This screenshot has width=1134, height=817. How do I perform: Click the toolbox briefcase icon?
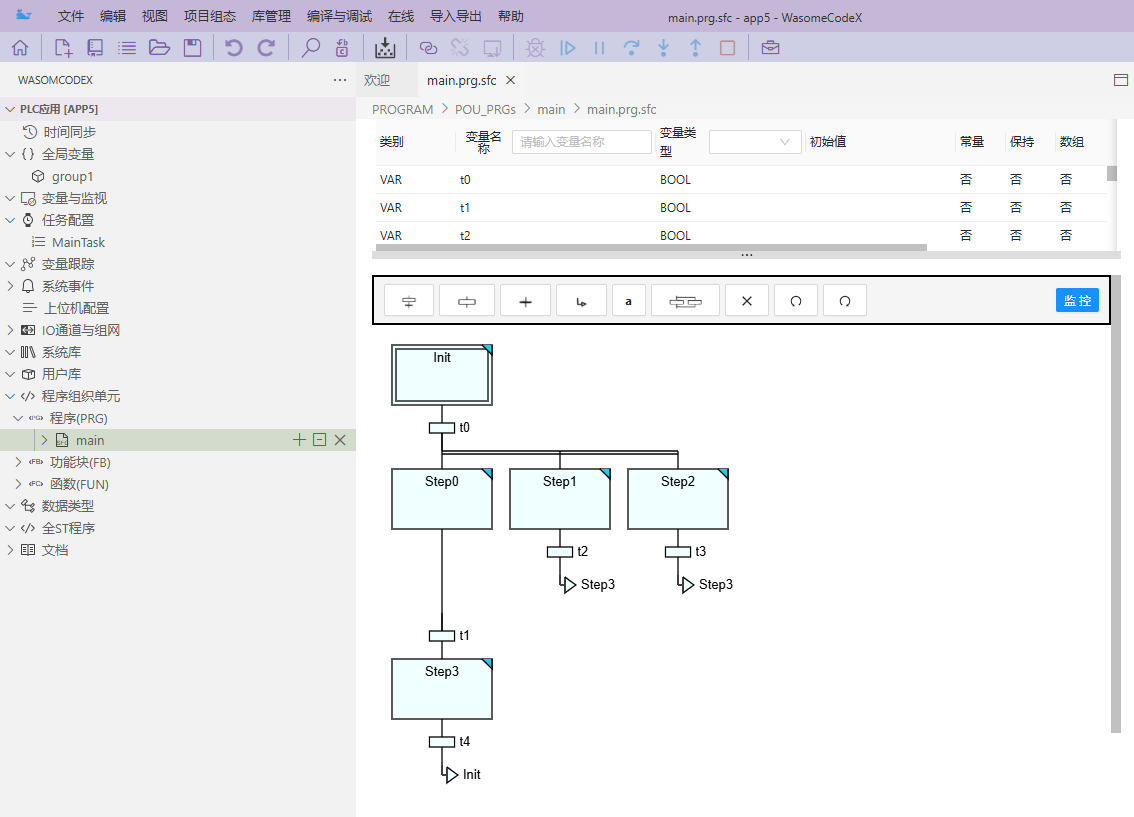[x=770, y=48]
